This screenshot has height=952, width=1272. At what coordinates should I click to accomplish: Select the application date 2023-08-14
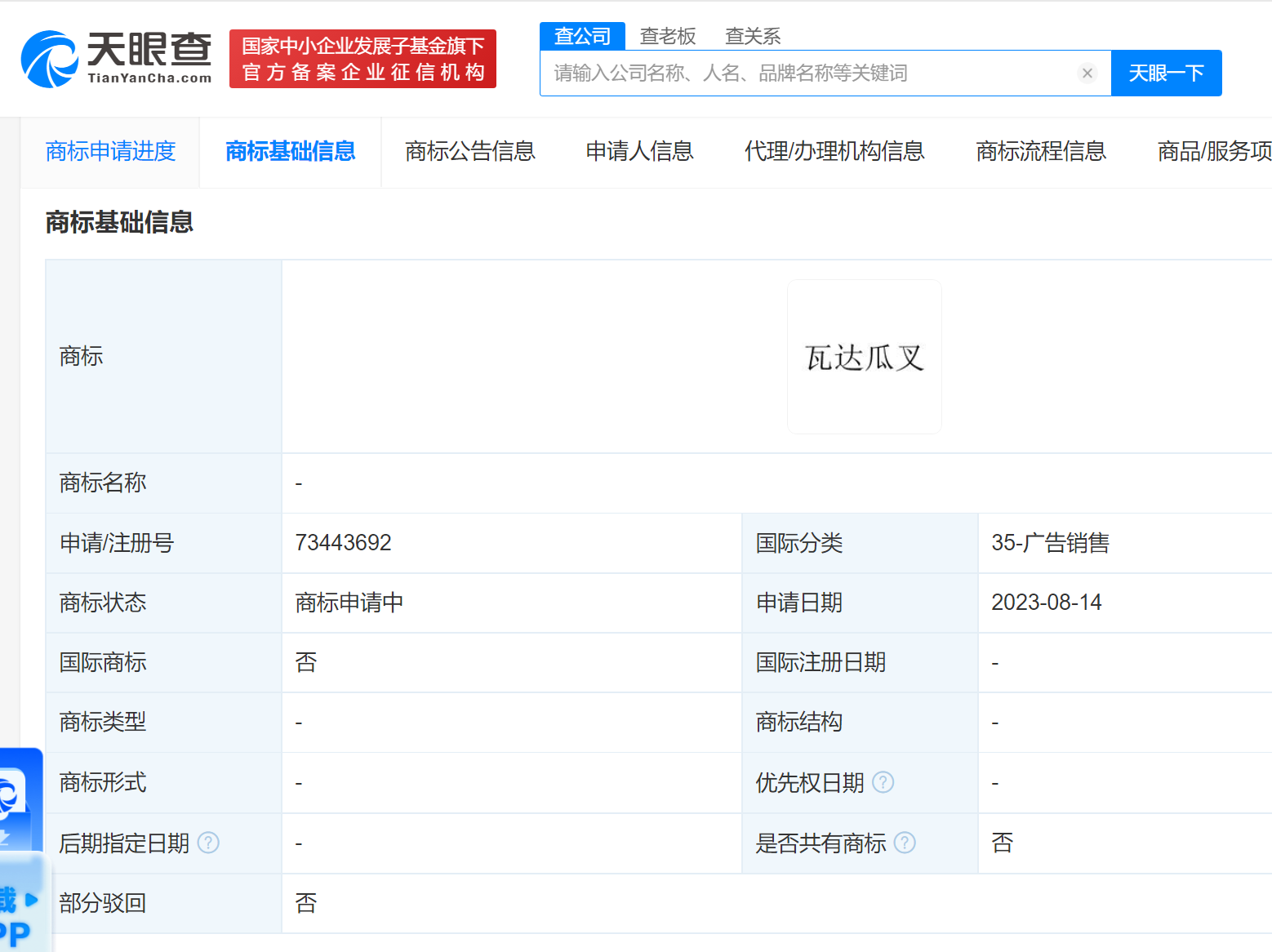coord(1047,603)
